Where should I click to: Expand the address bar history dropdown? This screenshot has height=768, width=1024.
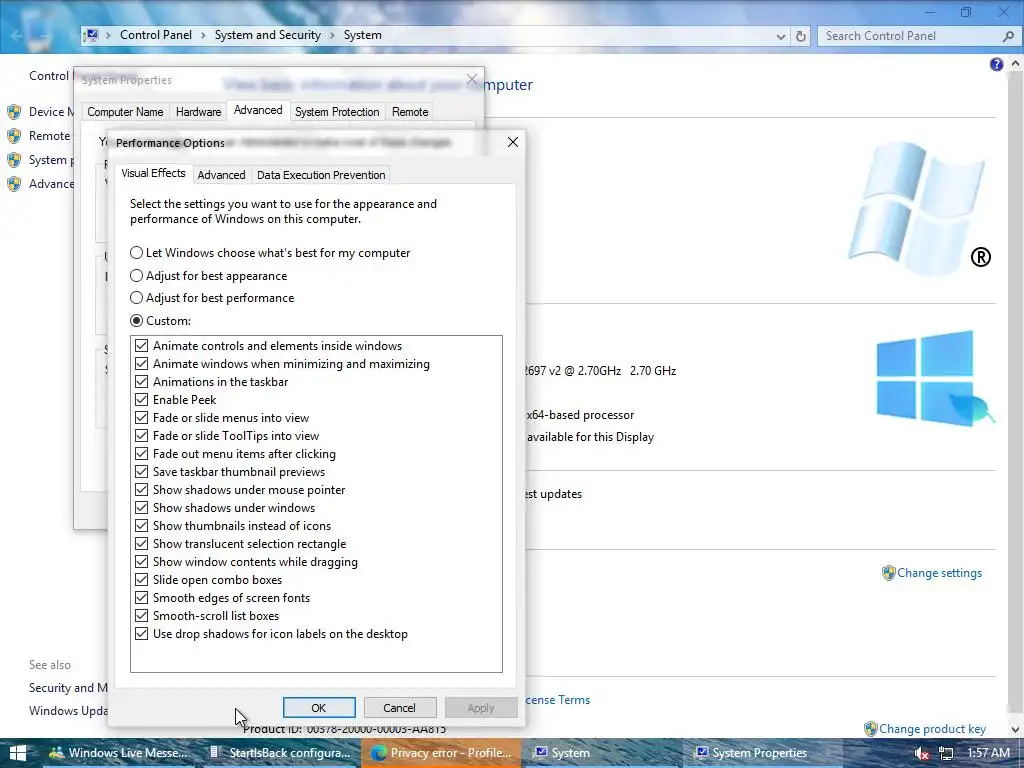[x=780, y=37]
